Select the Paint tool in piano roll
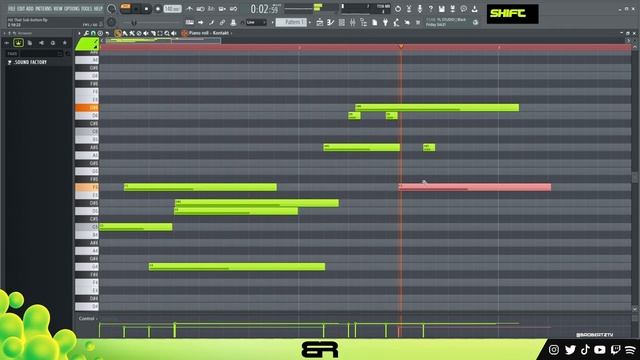This screenshot has width=640, height=360. coord(125,33)
